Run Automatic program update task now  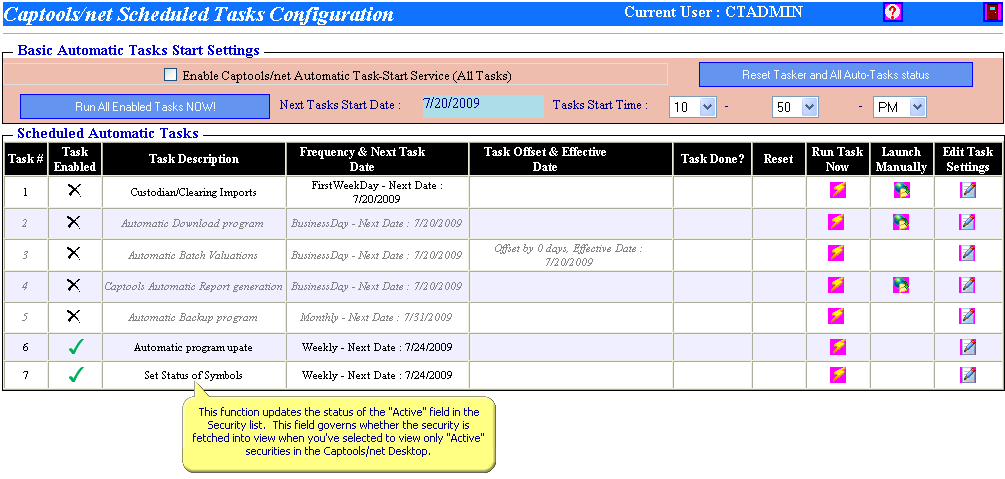point(837,347)
